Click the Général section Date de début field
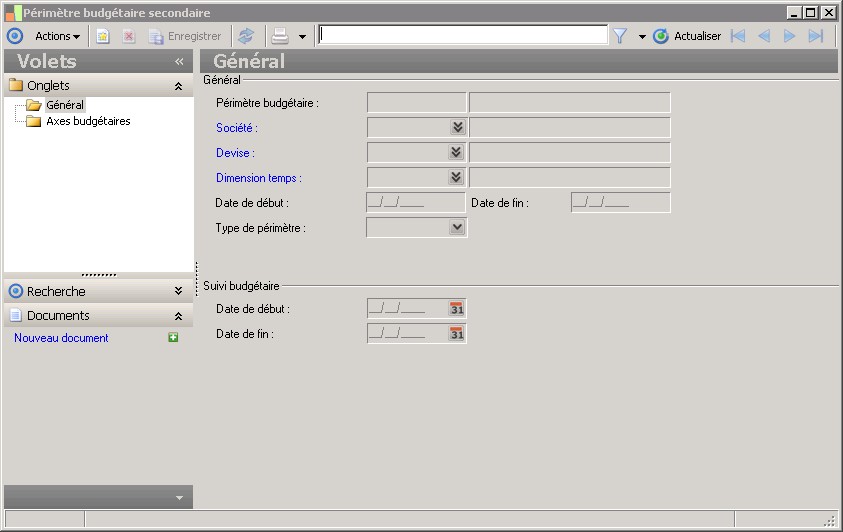Screen dimensions: 843x532 point(416,203)
